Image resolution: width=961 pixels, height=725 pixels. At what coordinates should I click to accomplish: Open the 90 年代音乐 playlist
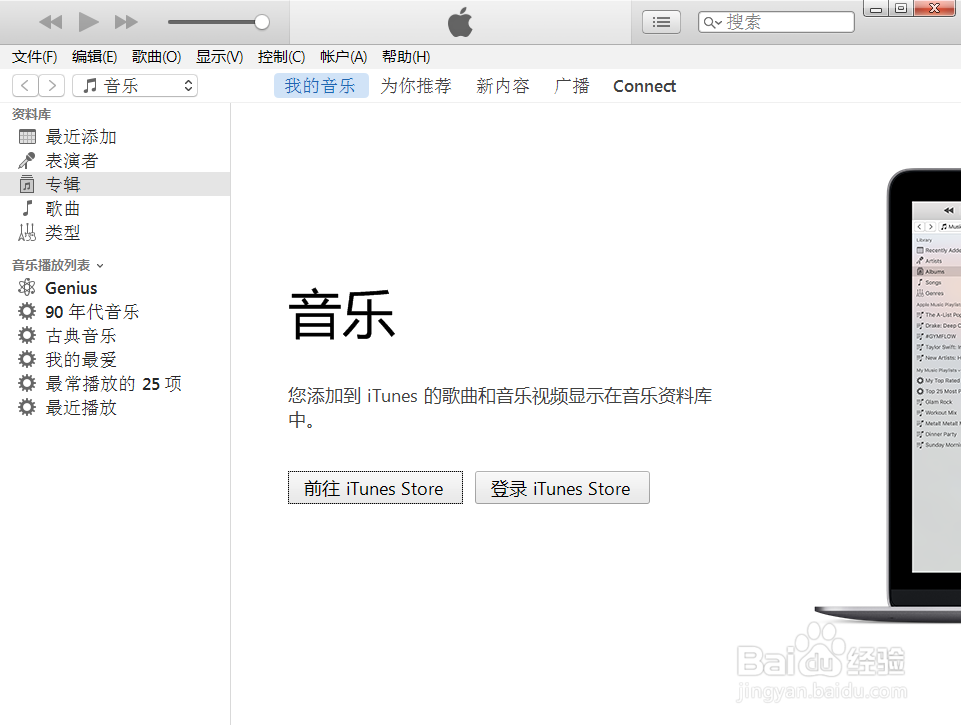click(115, 311)
